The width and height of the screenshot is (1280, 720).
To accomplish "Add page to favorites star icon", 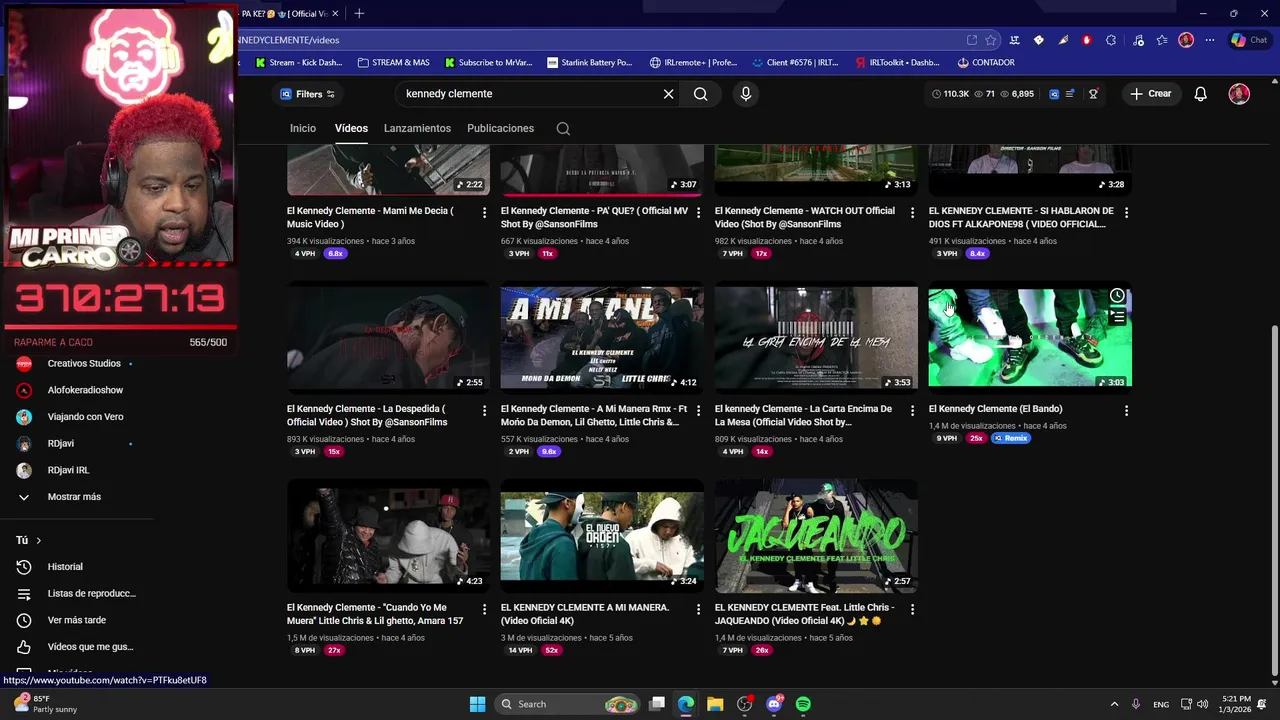I will click(x=990, y=40).
